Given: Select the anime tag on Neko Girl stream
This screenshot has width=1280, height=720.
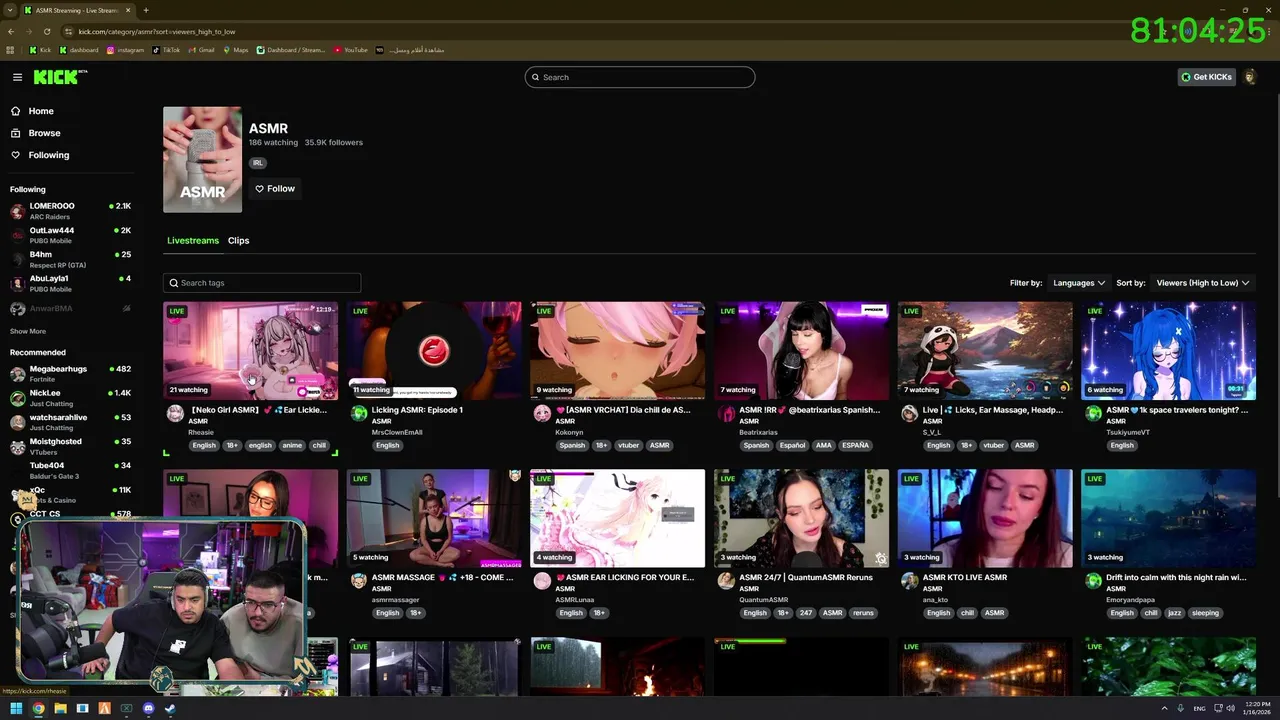Looking at the screenshot, I should [x=292, y=445].
